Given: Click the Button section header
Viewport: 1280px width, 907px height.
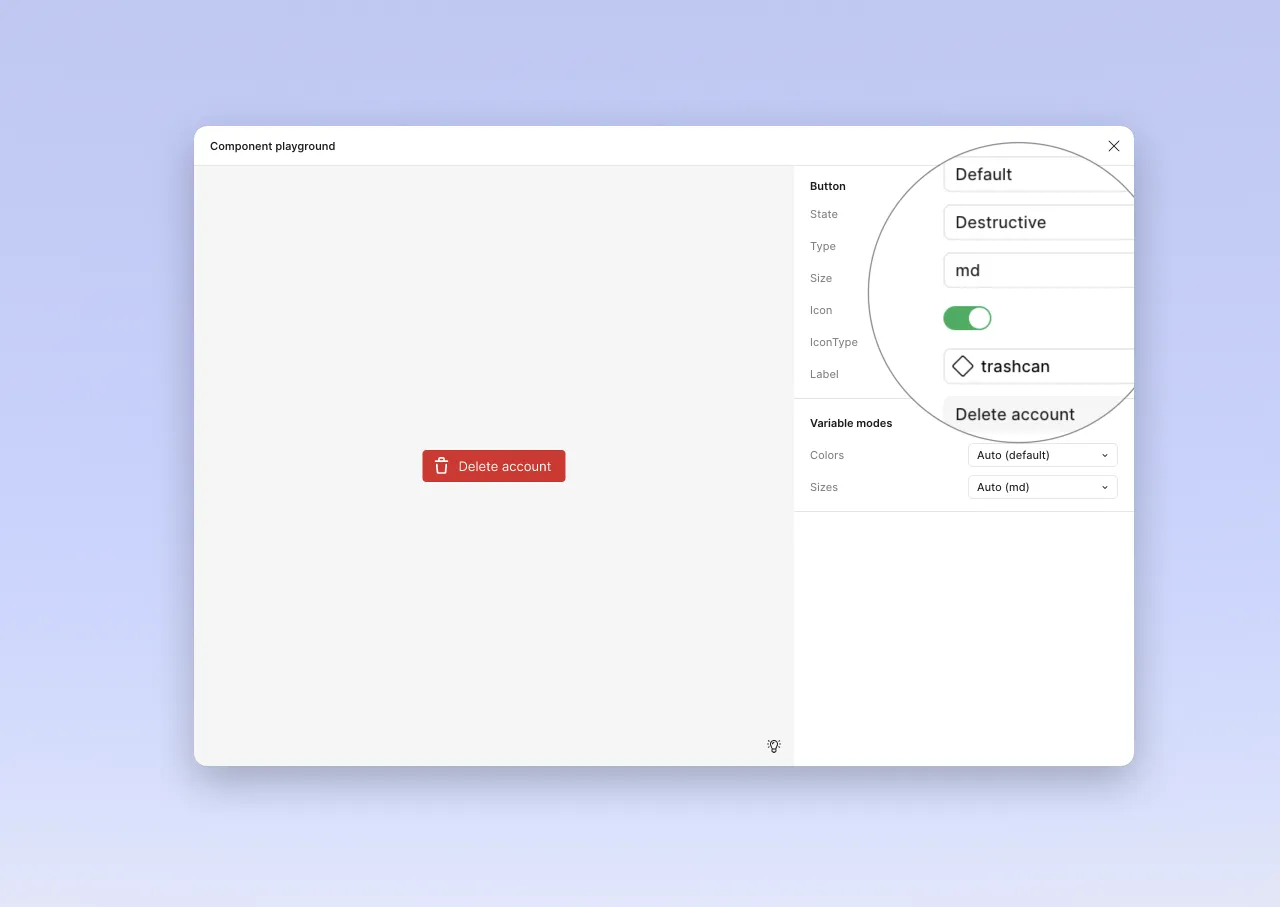Looking at the screenshot, I should pyautogui.click(x=827, y=186).
